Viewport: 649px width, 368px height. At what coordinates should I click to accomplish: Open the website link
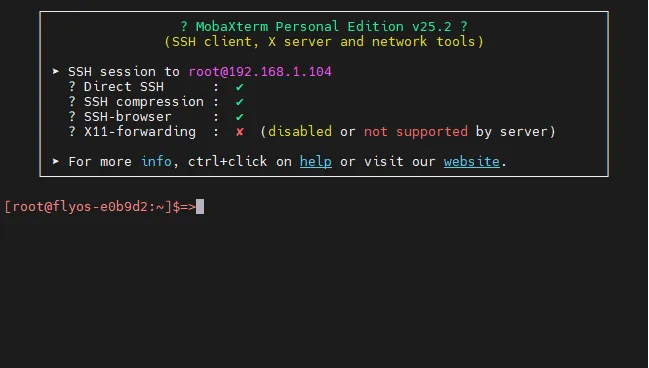pyautogui.click(x=471, y=161)
